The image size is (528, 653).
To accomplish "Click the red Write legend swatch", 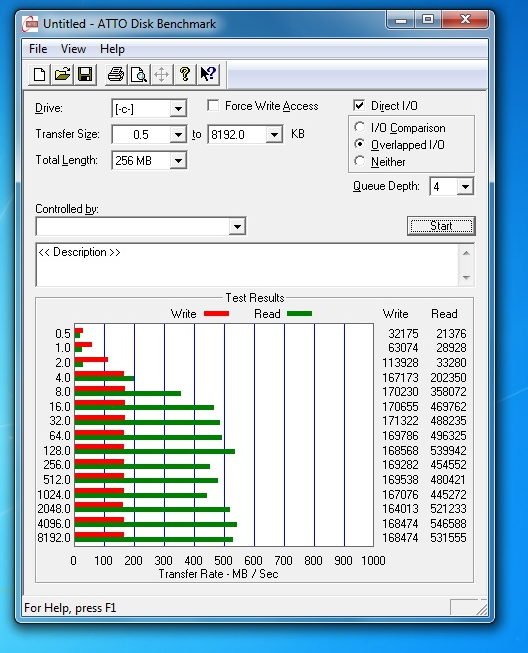I will click(216, 314).
